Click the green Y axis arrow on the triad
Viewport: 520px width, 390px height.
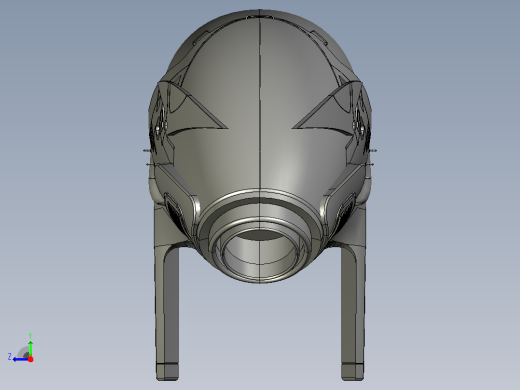[x=30, y=348]
